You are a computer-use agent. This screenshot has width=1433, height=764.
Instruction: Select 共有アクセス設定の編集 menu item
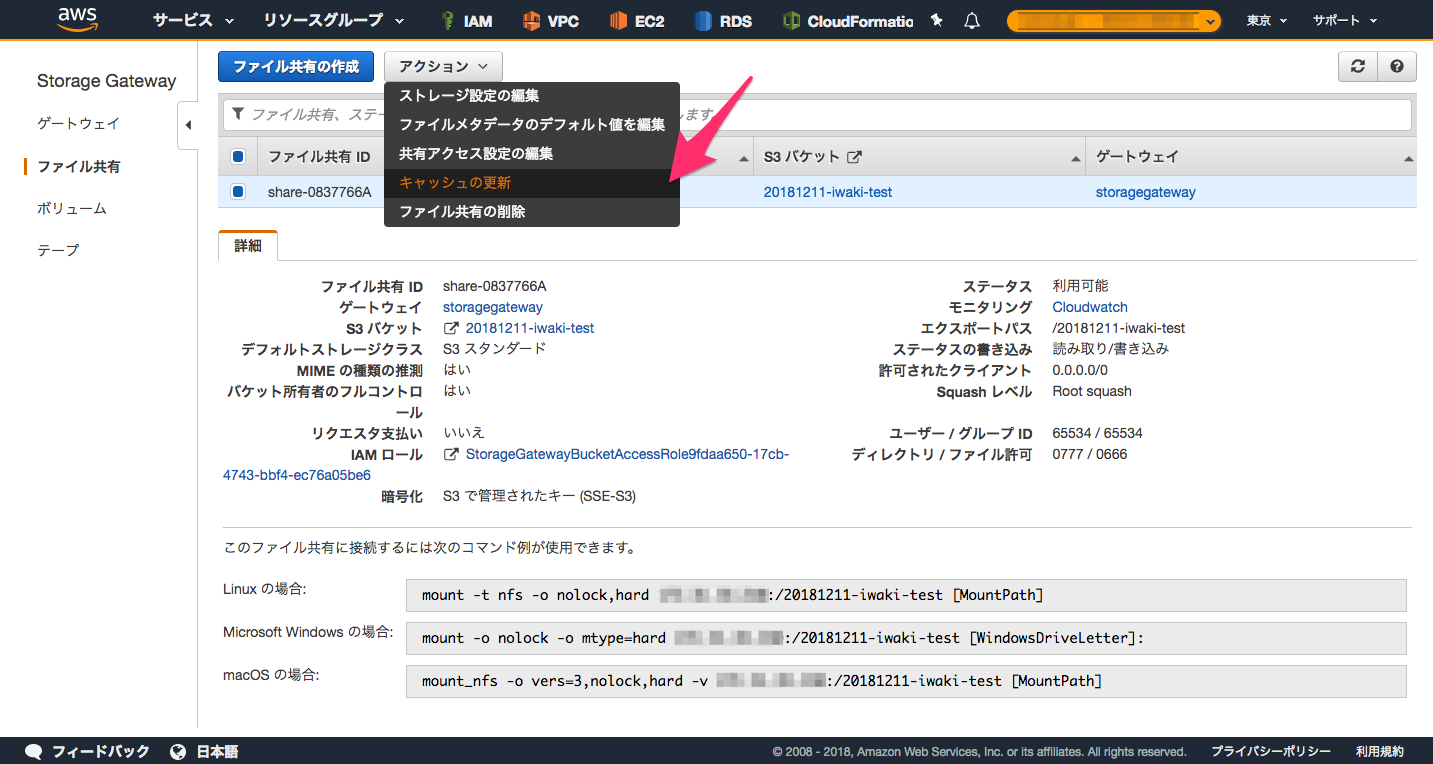click(532, 154)
